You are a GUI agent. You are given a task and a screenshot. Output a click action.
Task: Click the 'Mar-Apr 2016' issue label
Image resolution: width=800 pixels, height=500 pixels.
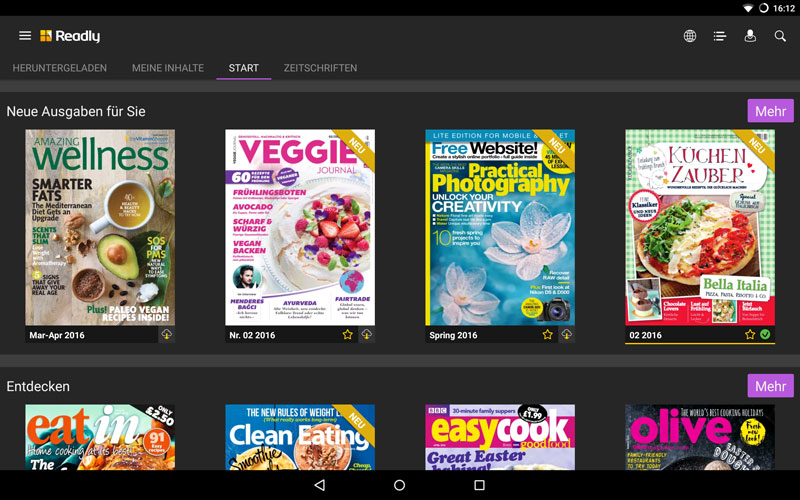(x=57, y=335)
